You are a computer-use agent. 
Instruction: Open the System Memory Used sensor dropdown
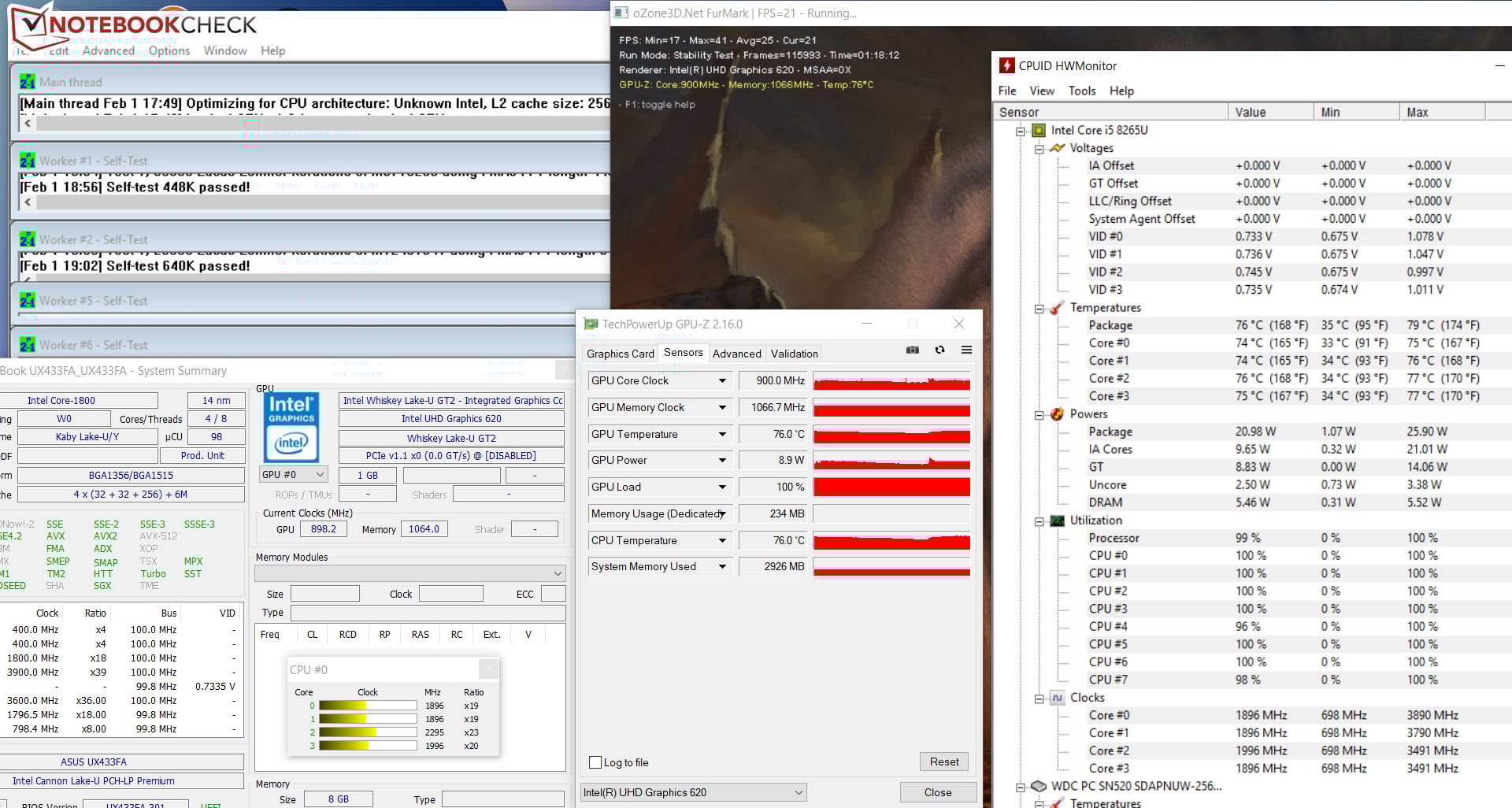pyautogui.click(x=722, y=567)
